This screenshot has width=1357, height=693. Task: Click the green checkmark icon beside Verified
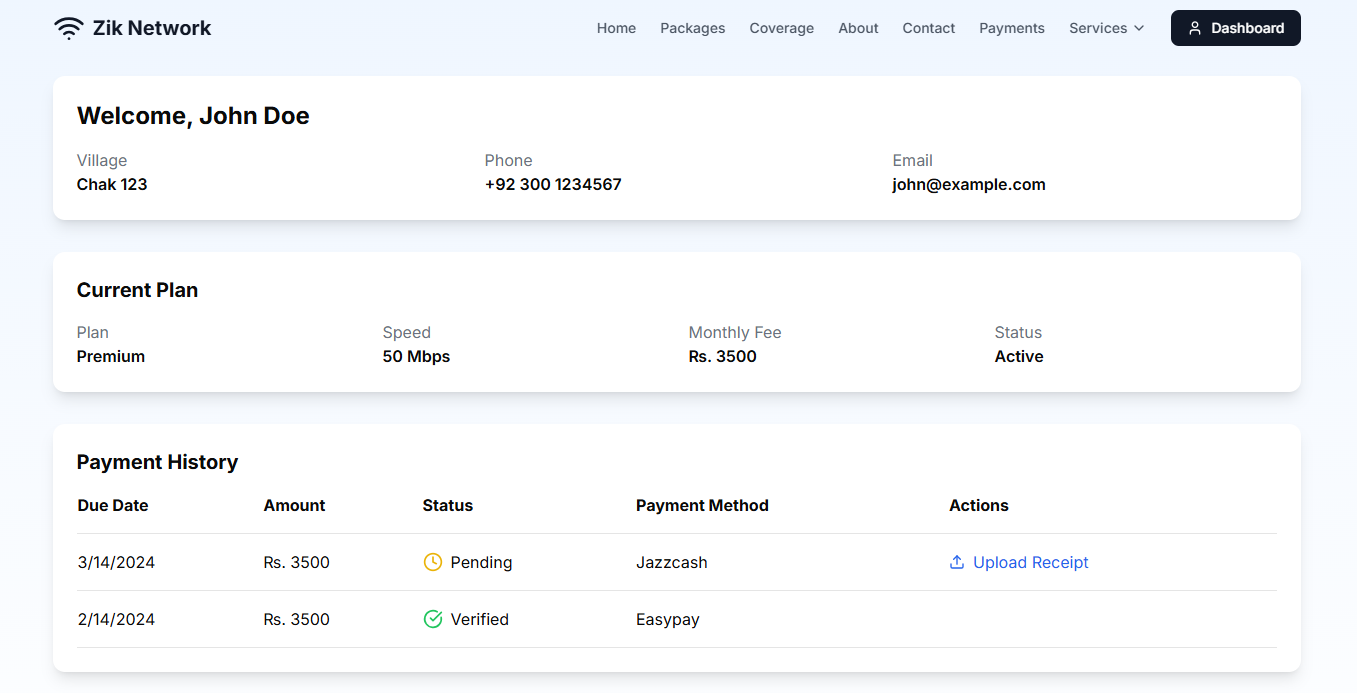click(x=432, y=619)
